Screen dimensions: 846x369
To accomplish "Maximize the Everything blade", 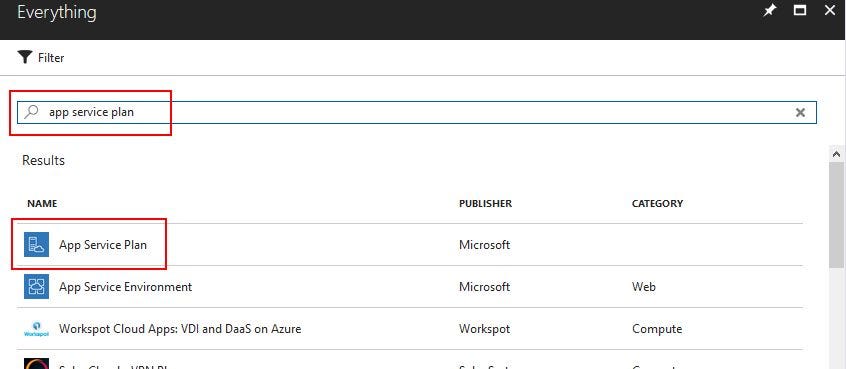I will coord(800,10).
